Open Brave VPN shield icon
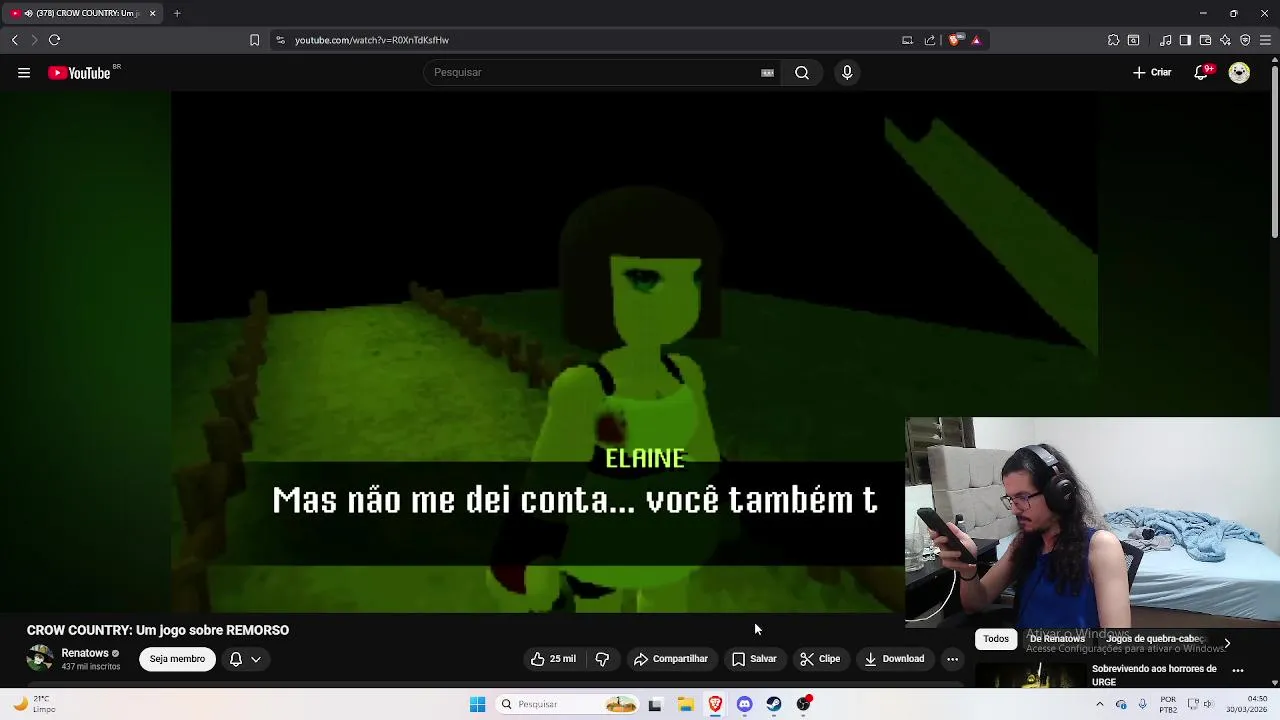 tap(1245, 40)
